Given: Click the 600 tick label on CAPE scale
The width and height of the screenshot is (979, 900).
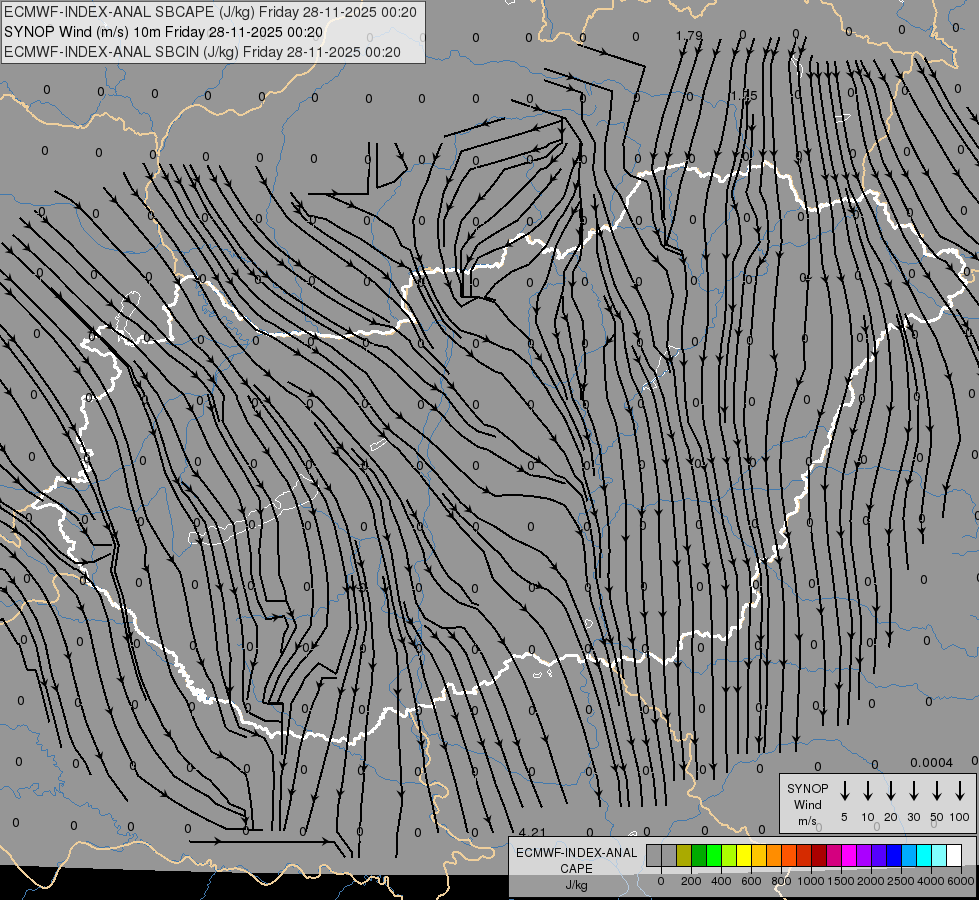Looking at the screenshot, I should 751,881.
